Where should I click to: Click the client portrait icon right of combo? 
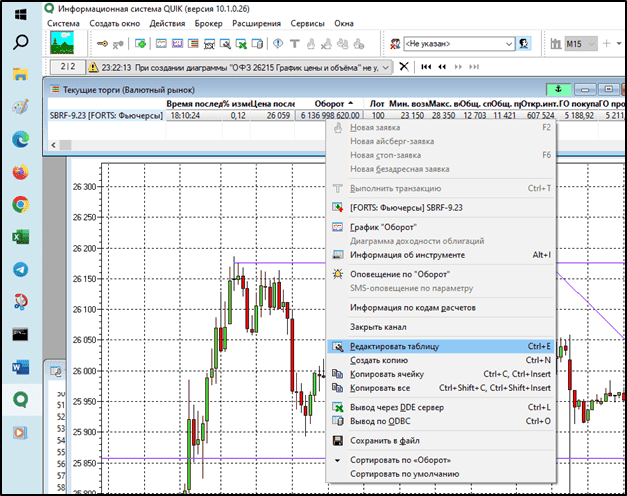(523, 43)
